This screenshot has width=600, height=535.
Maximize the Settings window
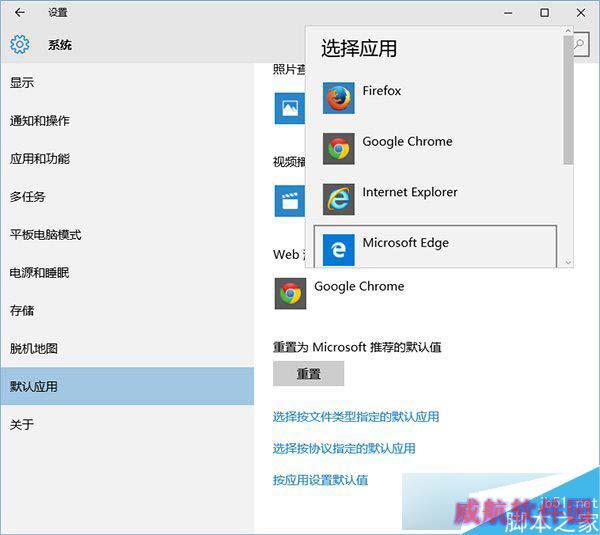point(544,13)
